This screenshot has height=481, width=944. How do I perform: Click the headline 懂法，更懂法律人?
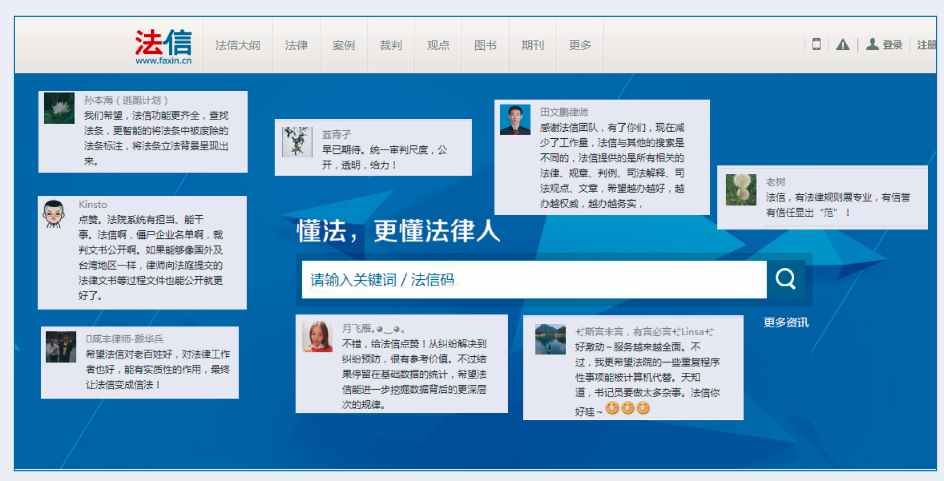pos(398,231)
